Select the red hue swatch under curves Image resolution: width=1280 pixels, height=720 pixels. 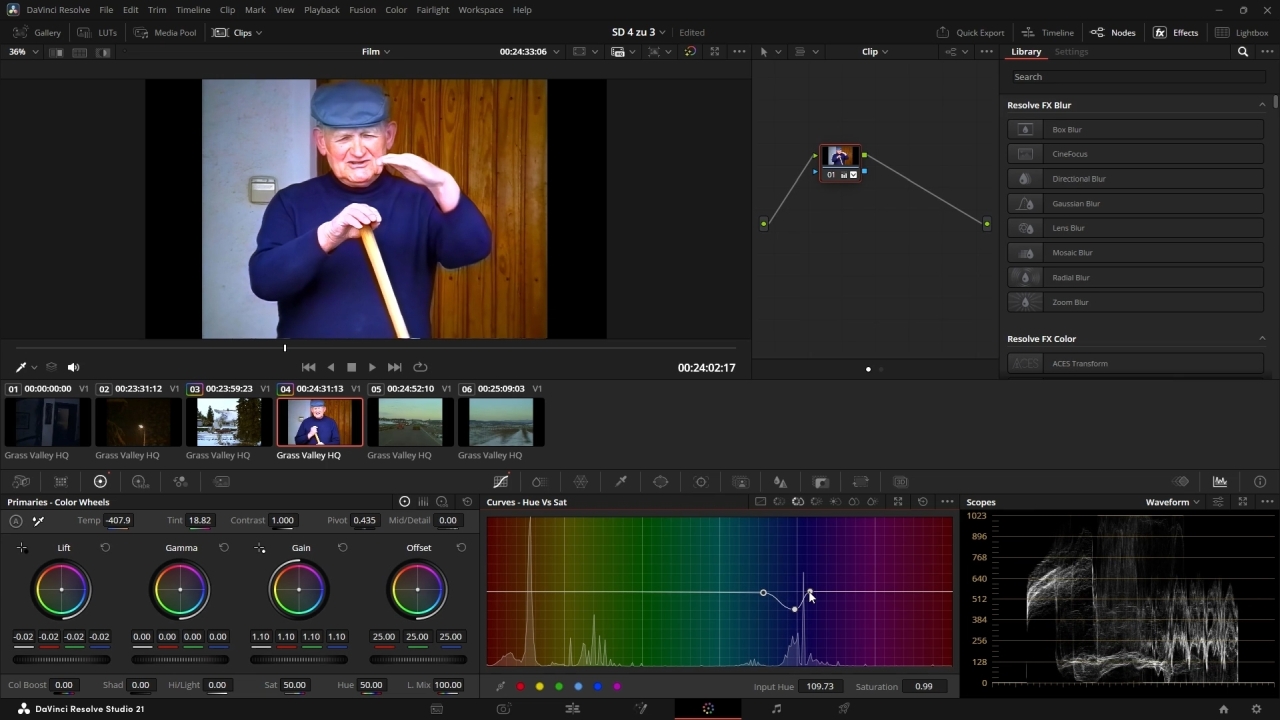coord(520,686)
